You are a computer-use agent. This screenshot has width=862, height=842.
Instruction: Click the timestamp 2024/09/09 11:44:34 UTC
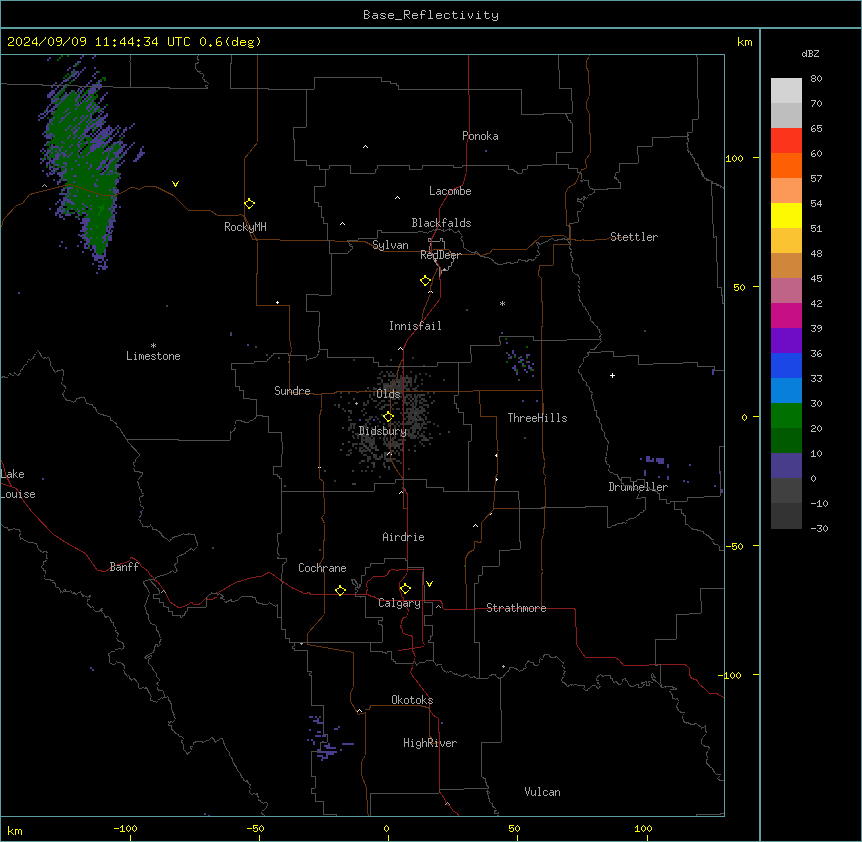point(99,42)
